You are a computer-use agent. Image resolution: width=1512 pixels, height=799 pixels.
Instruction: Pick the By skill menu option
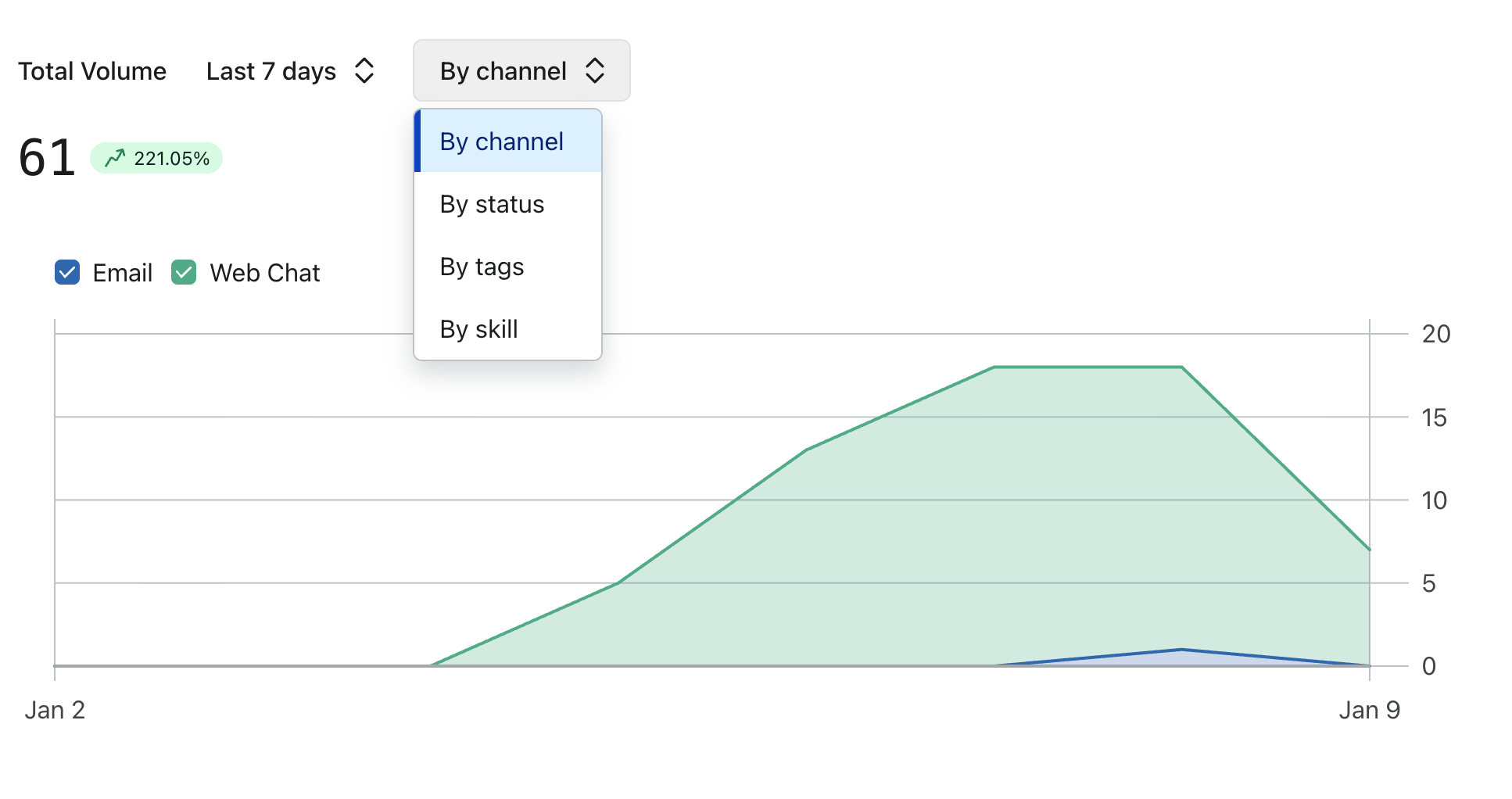478,329
